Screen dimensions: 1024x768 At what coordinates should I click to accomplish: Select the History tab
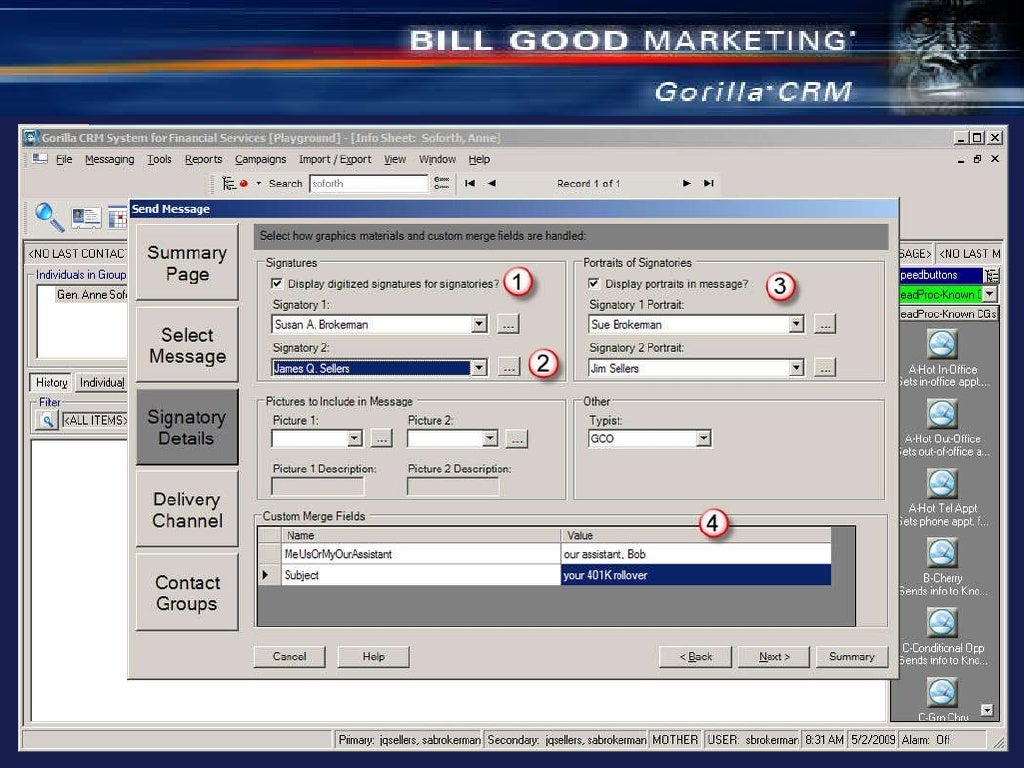tap(52, 382)
